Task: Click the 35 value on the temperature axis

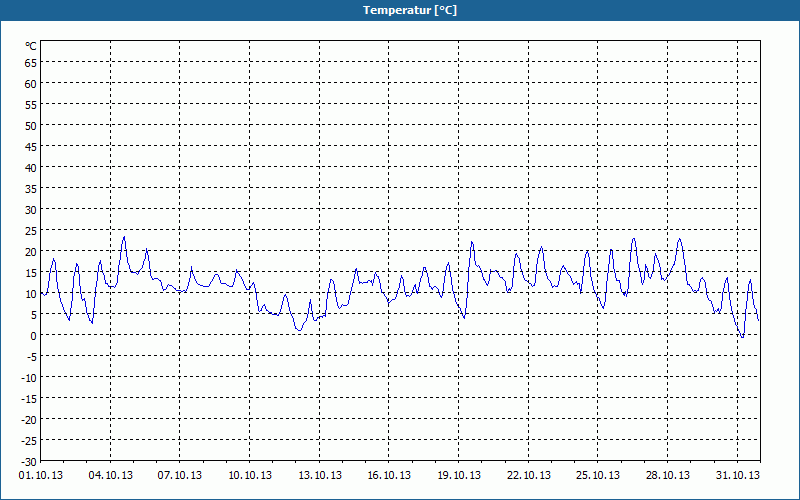Action: 31,189
